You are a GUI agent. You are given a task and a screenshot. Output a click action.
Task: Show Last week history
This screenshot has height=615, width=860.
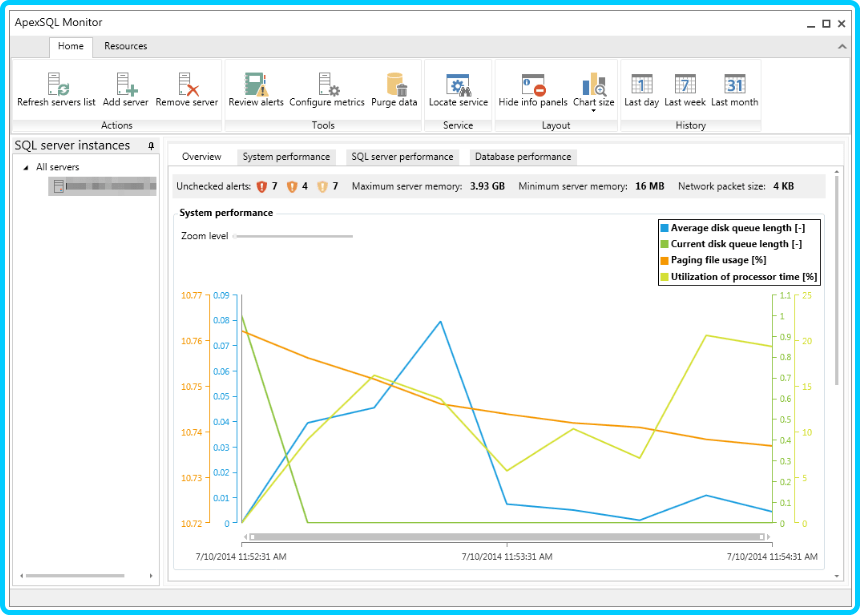(x=684, y=91)
